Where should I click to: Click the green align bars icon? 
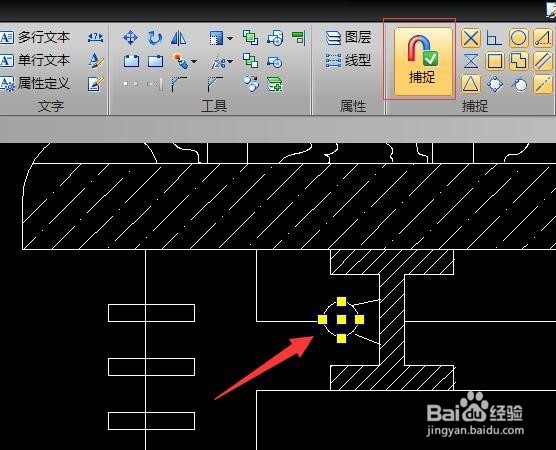pos(299,37)
